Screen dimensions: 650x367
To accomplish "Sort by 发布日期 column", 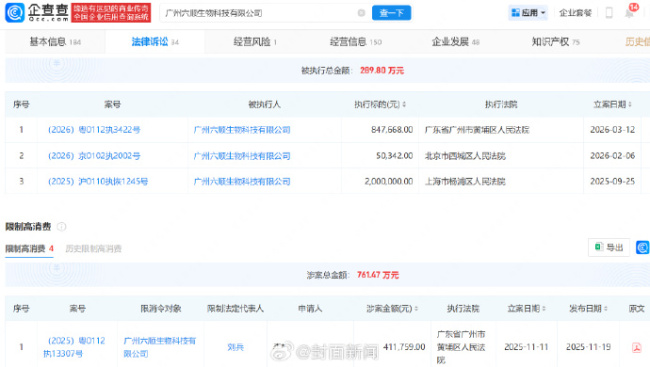I will [606, 309].
